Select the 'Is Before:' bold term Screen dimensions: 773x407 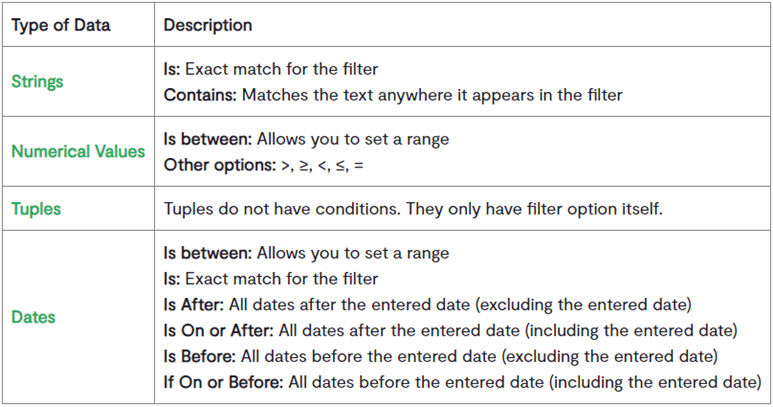click(200, 356)
